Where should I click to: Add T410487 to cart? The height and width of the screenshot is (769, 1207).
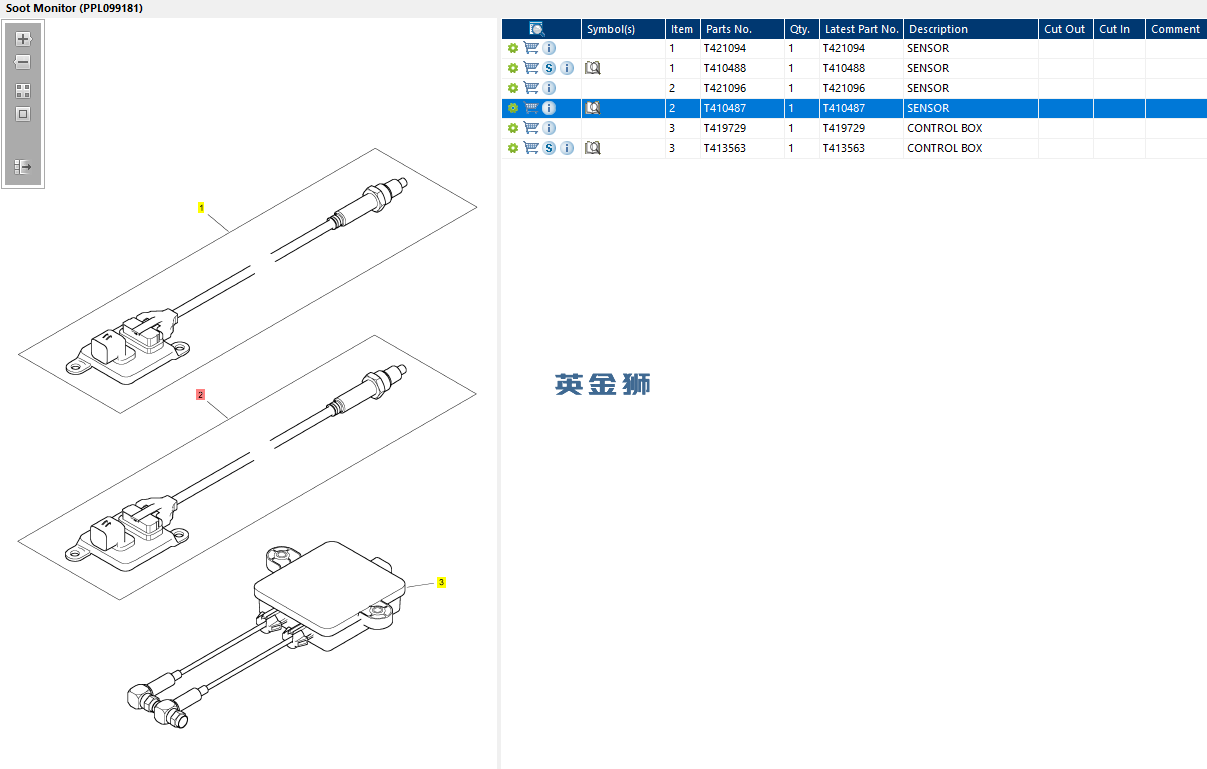[531, 108]
